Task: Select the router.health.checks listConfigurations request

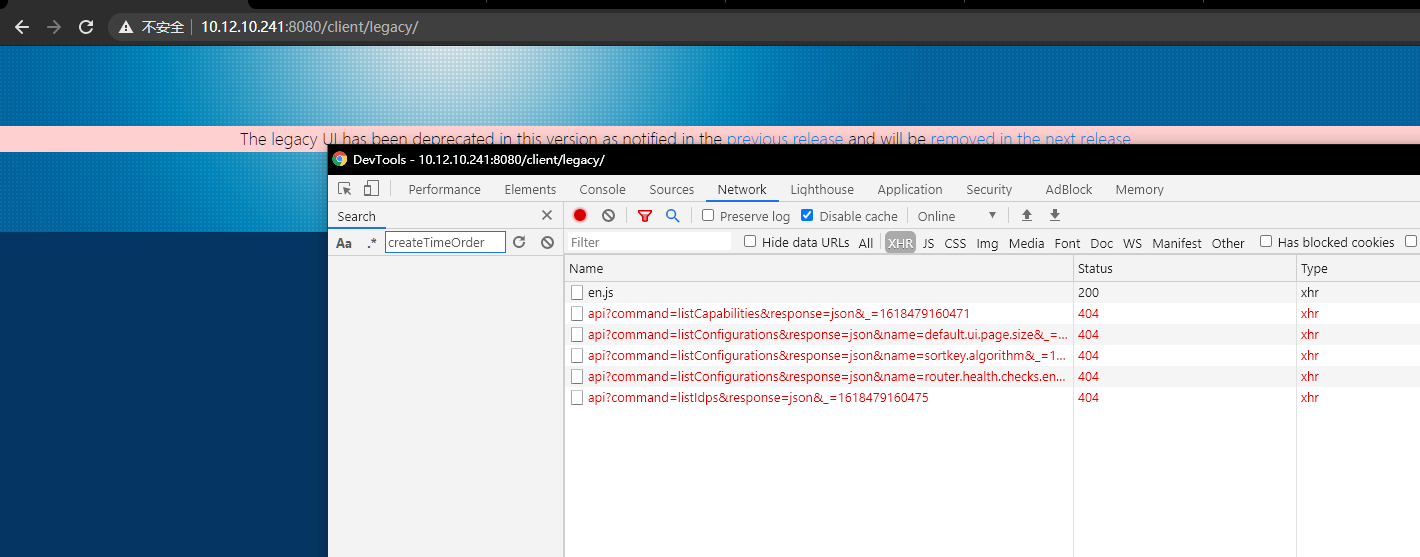Action: coord(992,376)
